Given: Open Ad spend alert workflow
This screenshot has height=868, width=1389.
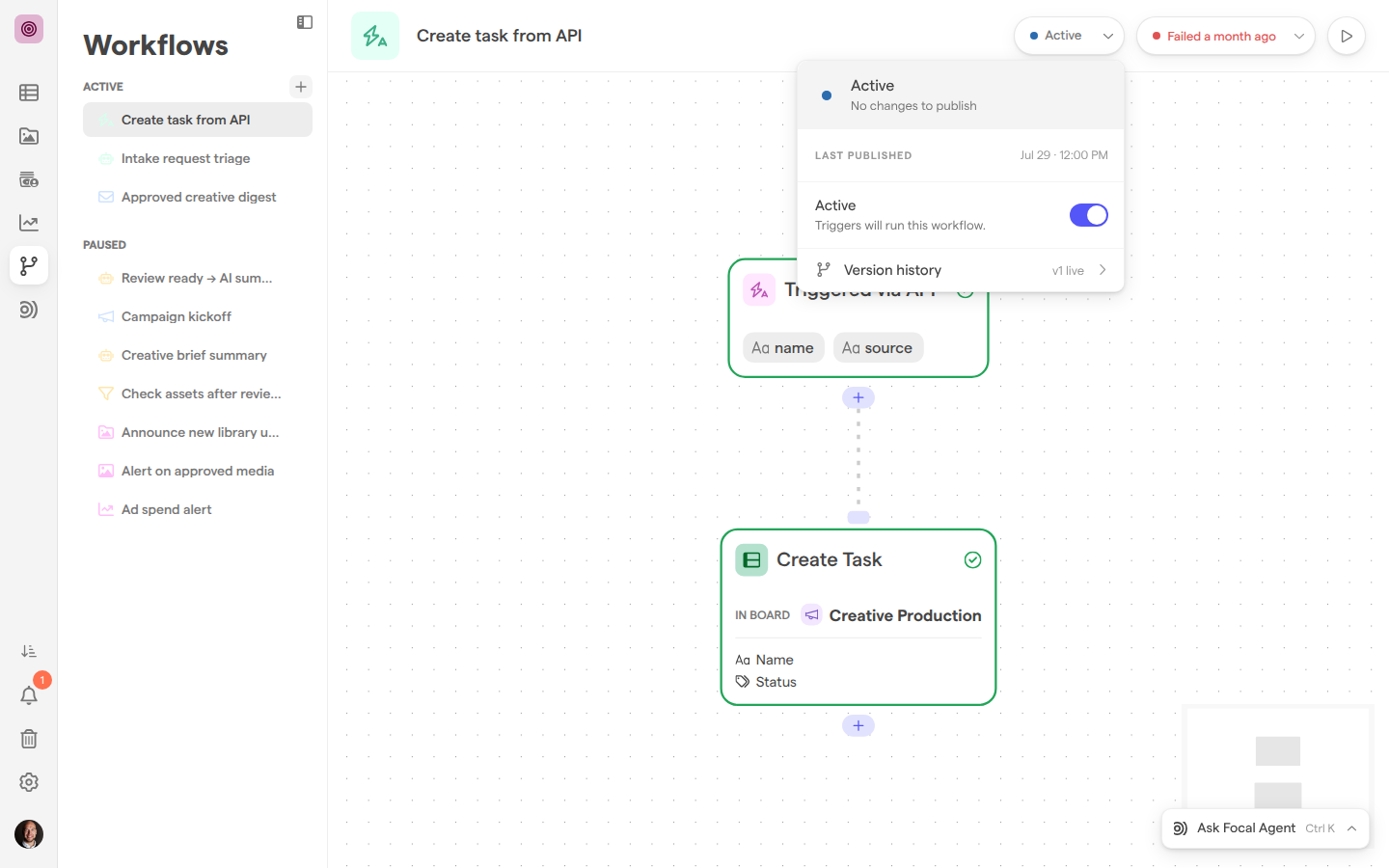Looking at the screenshot, I should click(x=198, y=509).
